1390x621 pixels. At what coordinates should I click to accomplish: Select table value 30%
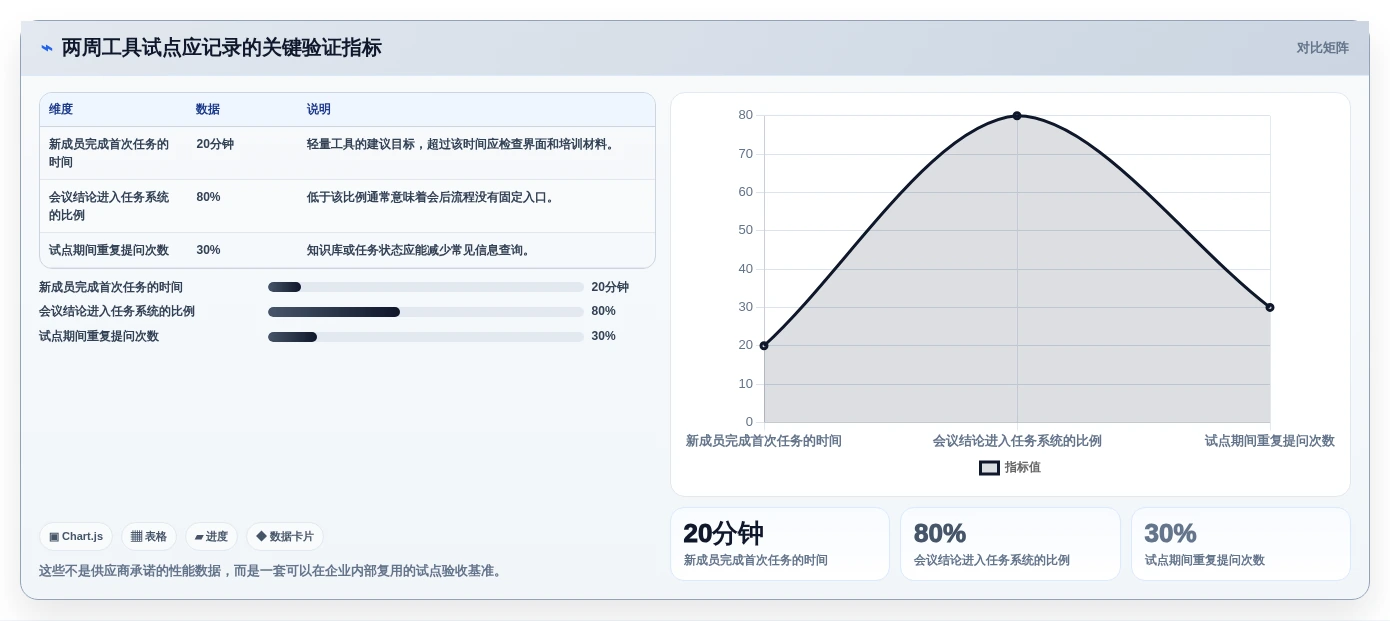click(208, 250)
